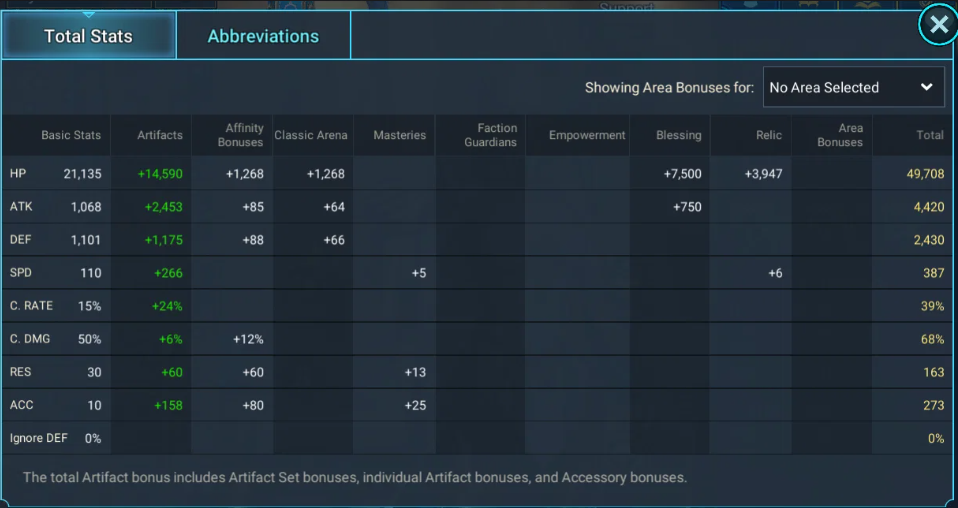Click the Faction Guardians column header
The image size is (958, 508).
(x=491, y=135)
